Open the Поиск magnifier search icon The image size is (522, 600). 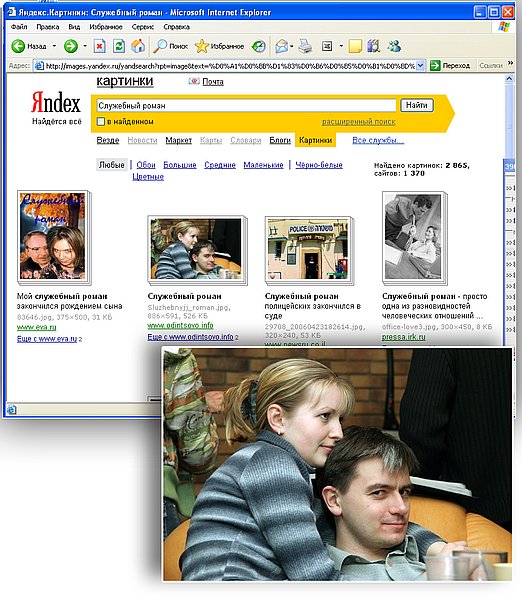click(x=160, y=46)
